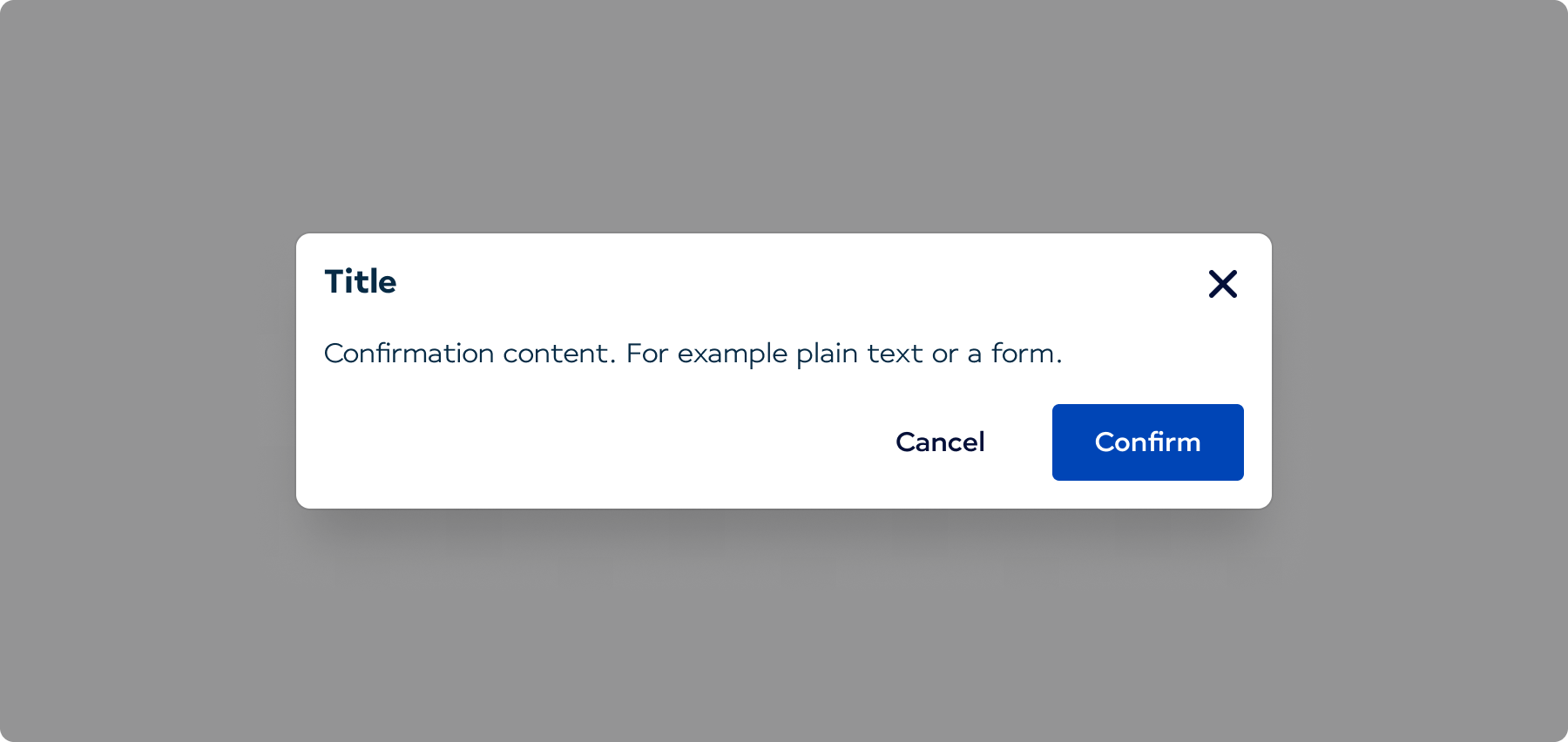Click the grey backdrop left of the dialog
This screenshot has height=742, width=1568.
[148, 371]
